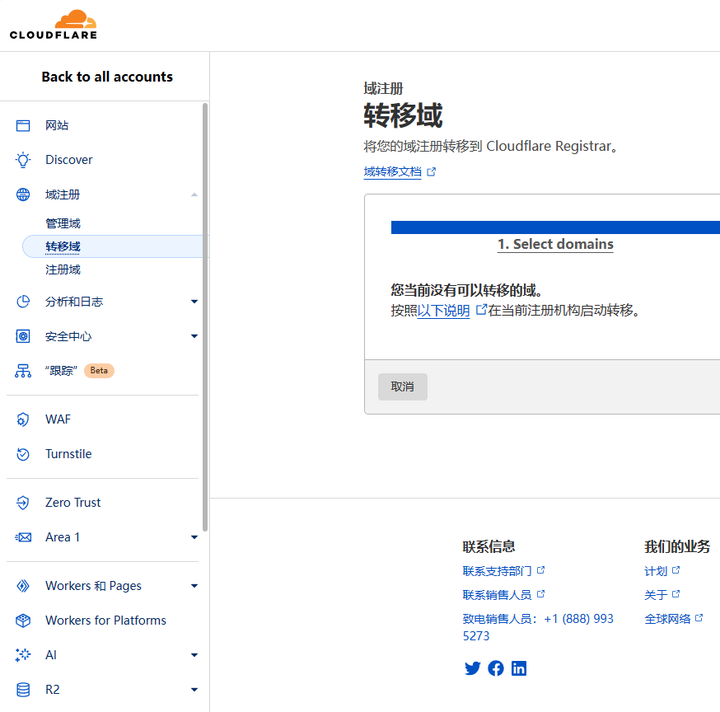Viewport: 720px width, 712px height.
Task: Click the Cloudflare logo
Action: [x=53, y=25]
